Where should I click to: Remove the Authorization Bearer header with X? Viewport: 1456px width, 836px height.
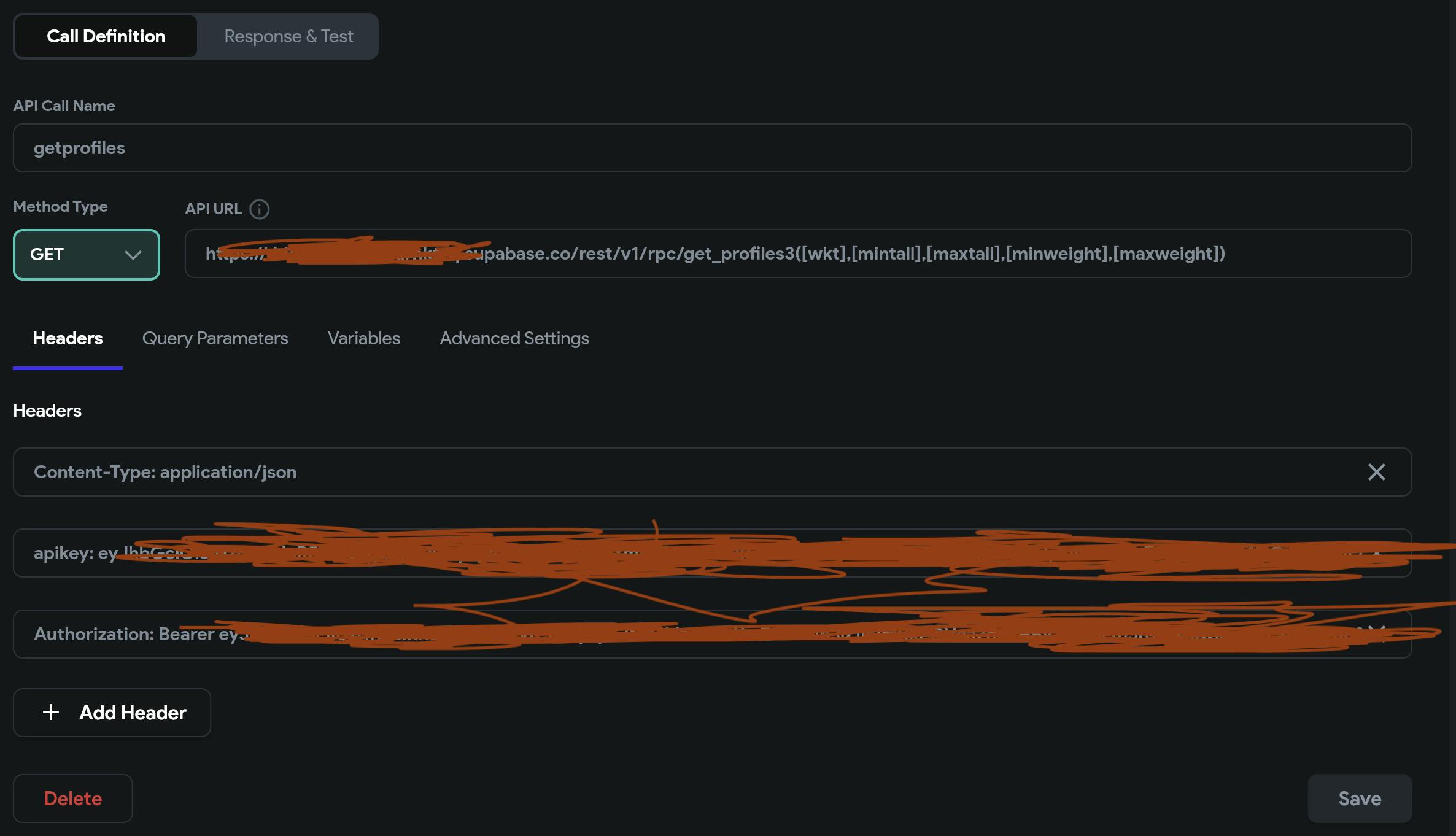[1376, 633]
